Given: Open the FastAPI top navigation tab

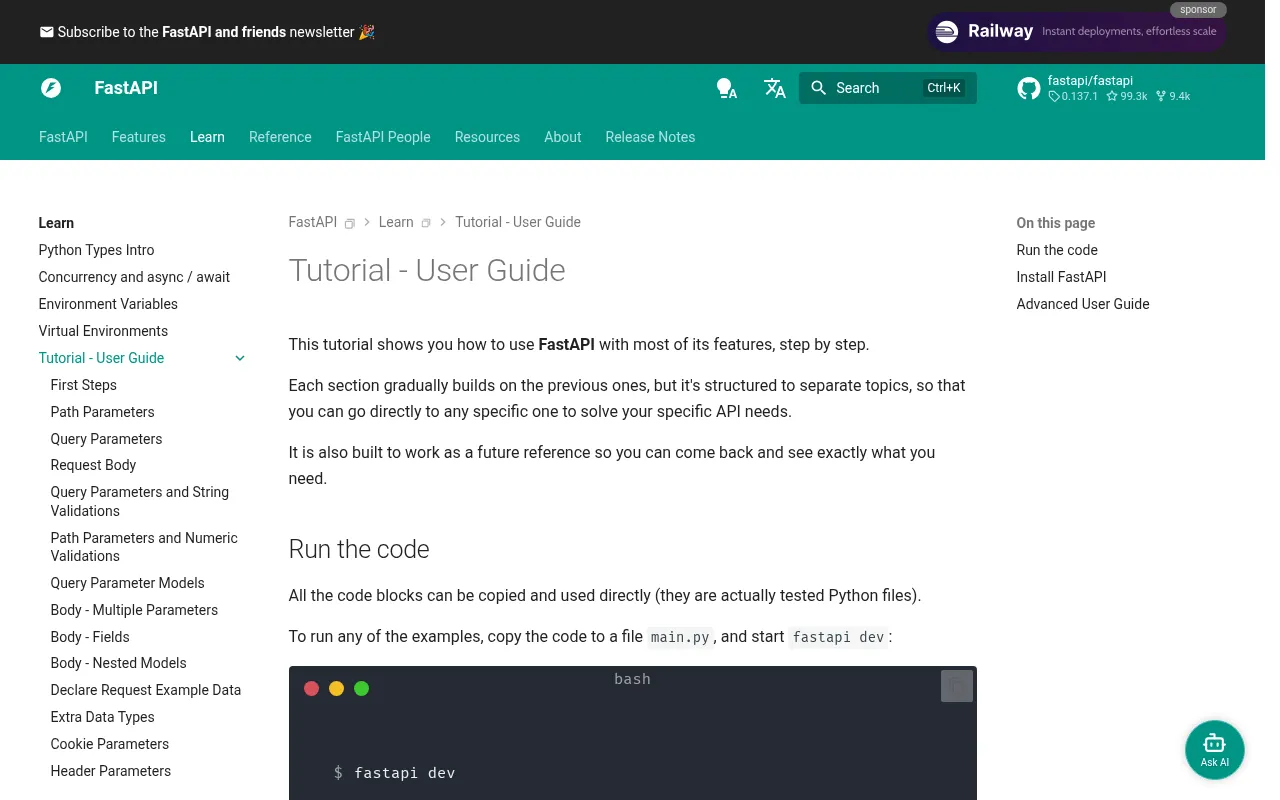Looking at the screenshot, I should click(63, 137).
